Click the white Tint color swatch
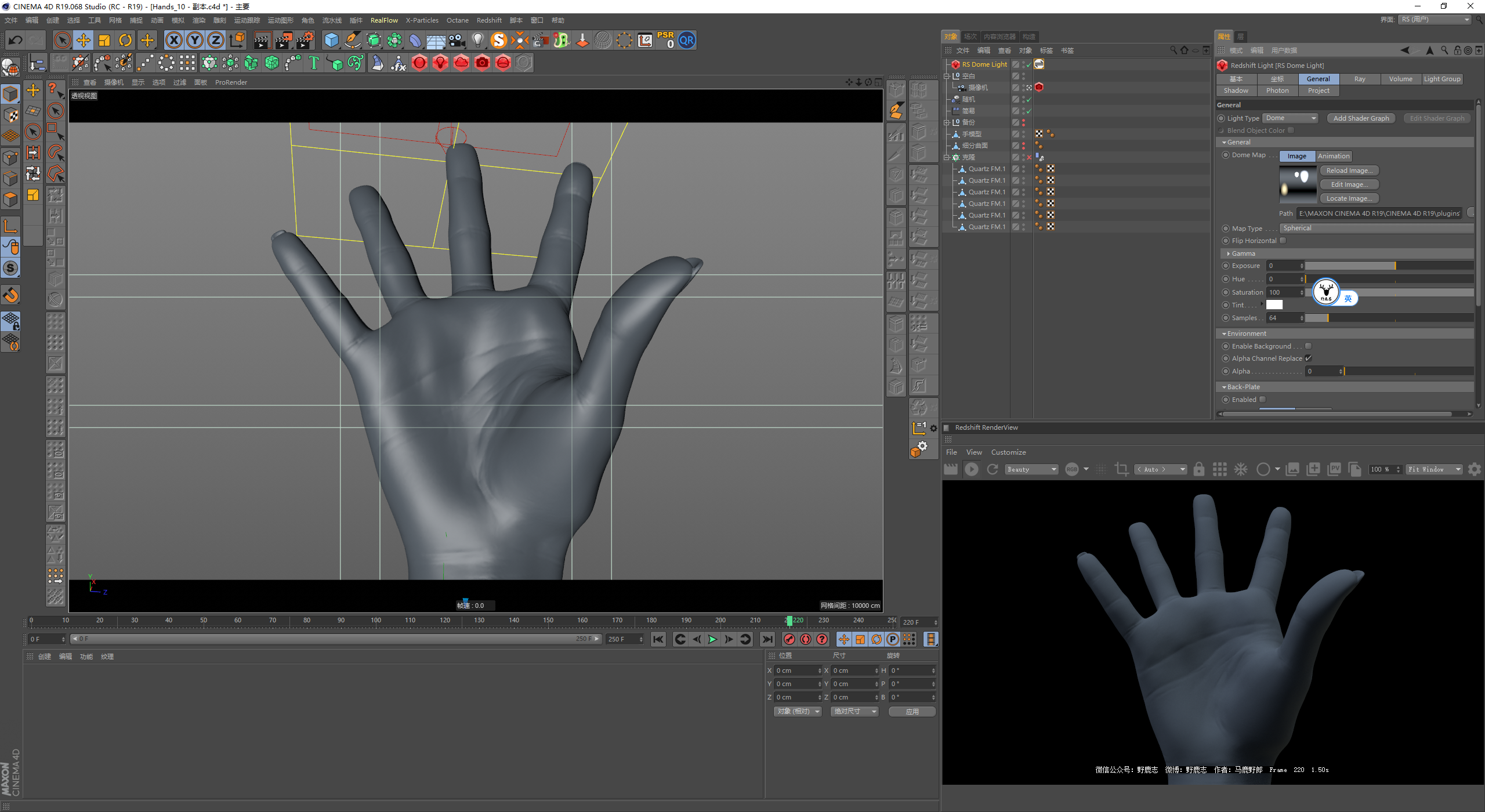The image size is (1485, 812). (1274, 305)
